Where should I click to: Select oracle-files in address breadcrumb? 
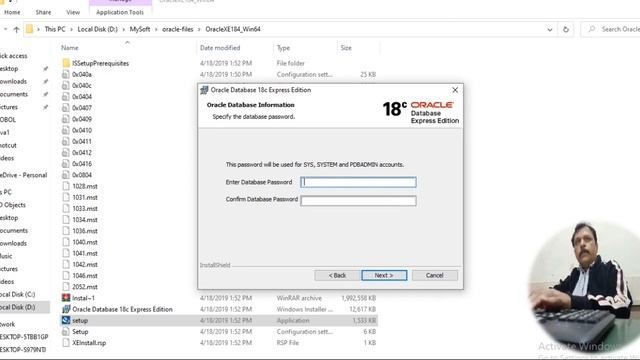click(178, 29)
